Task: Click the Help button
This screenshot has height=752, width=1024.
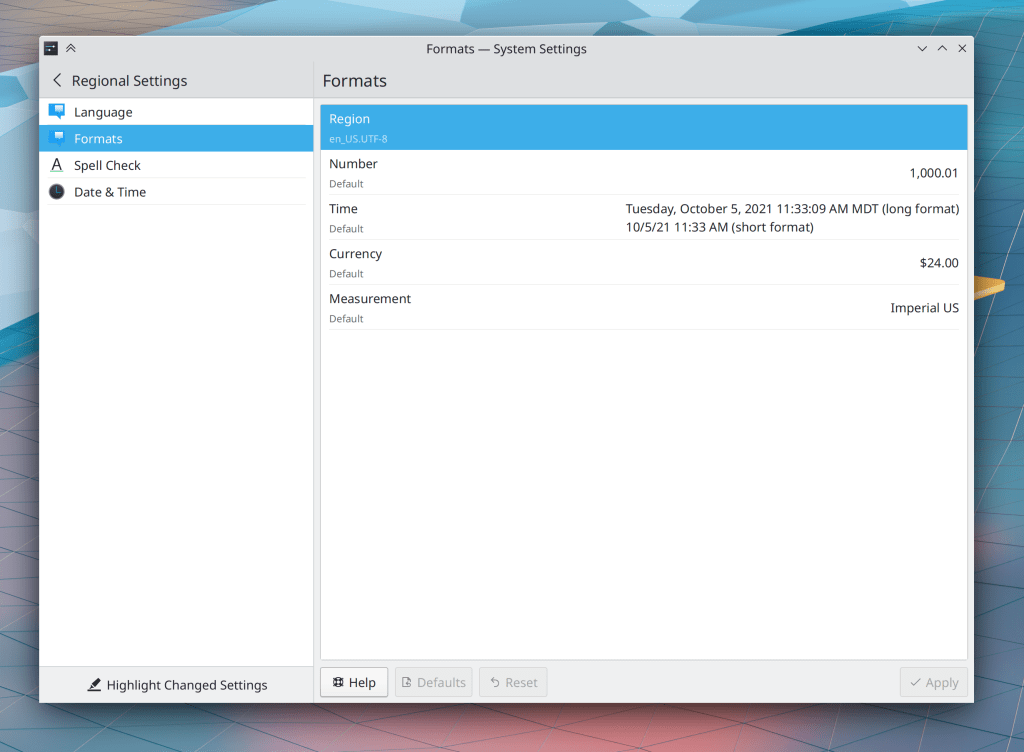Action: coord(354,682)
